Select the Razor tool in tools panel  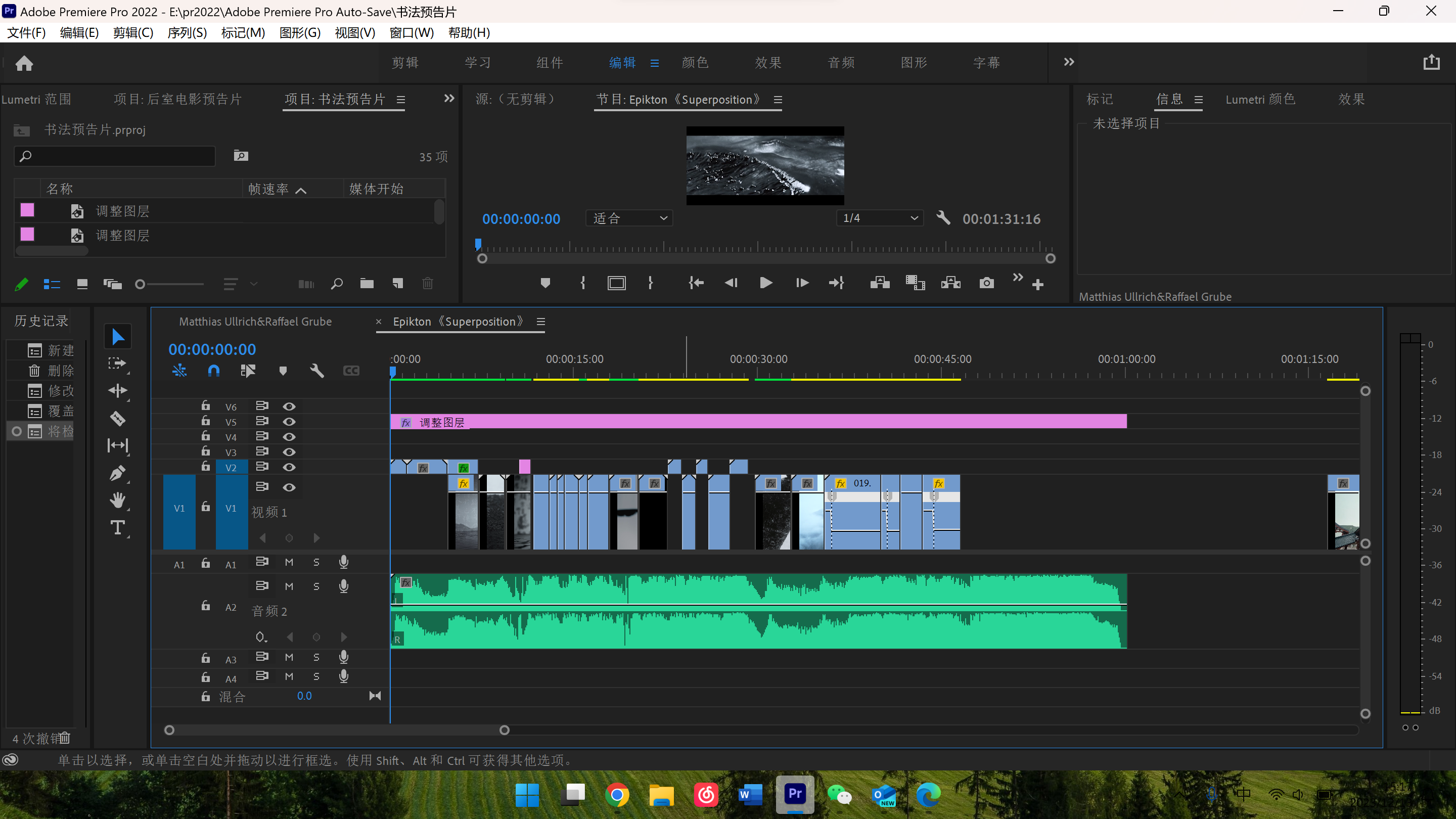(x=118, y=418)
